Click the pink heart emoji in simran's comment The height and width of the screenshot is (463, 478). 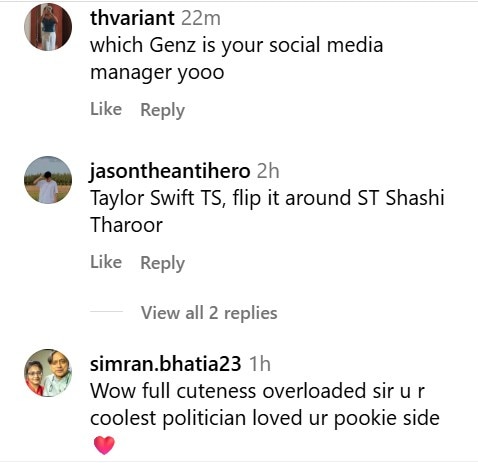pos(104,445)
